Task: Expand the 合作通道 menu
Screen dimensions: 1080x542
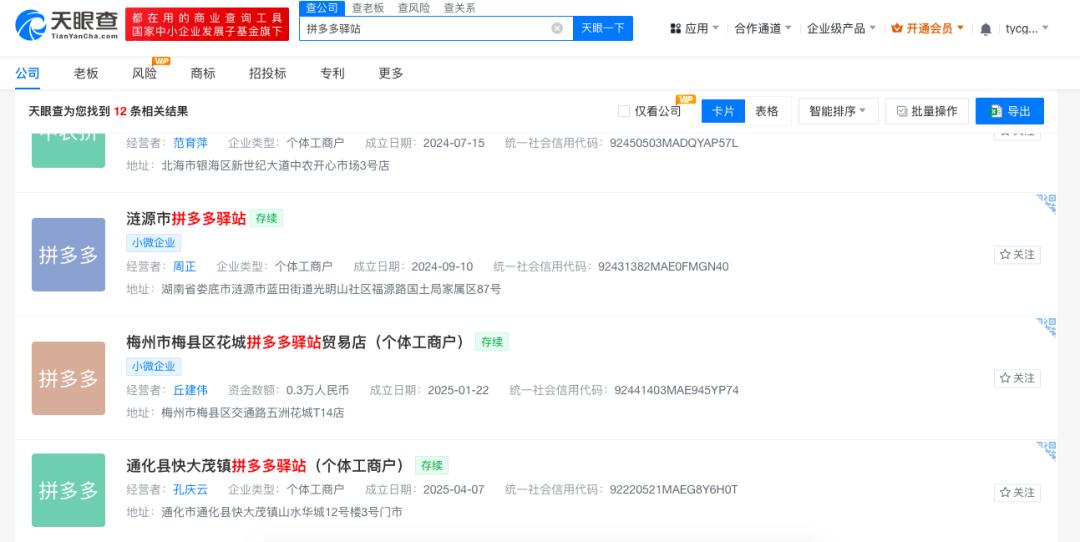Action: pos(763,28)
